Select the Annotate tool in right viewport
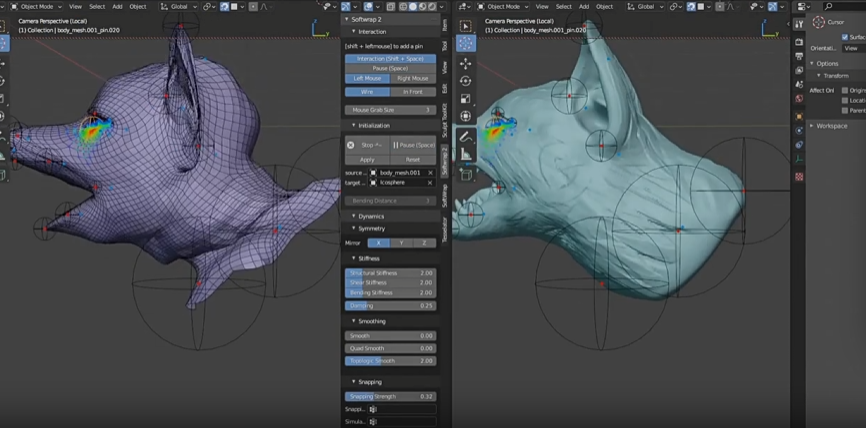This screenshot has height=428, width=866. point(466,135)
